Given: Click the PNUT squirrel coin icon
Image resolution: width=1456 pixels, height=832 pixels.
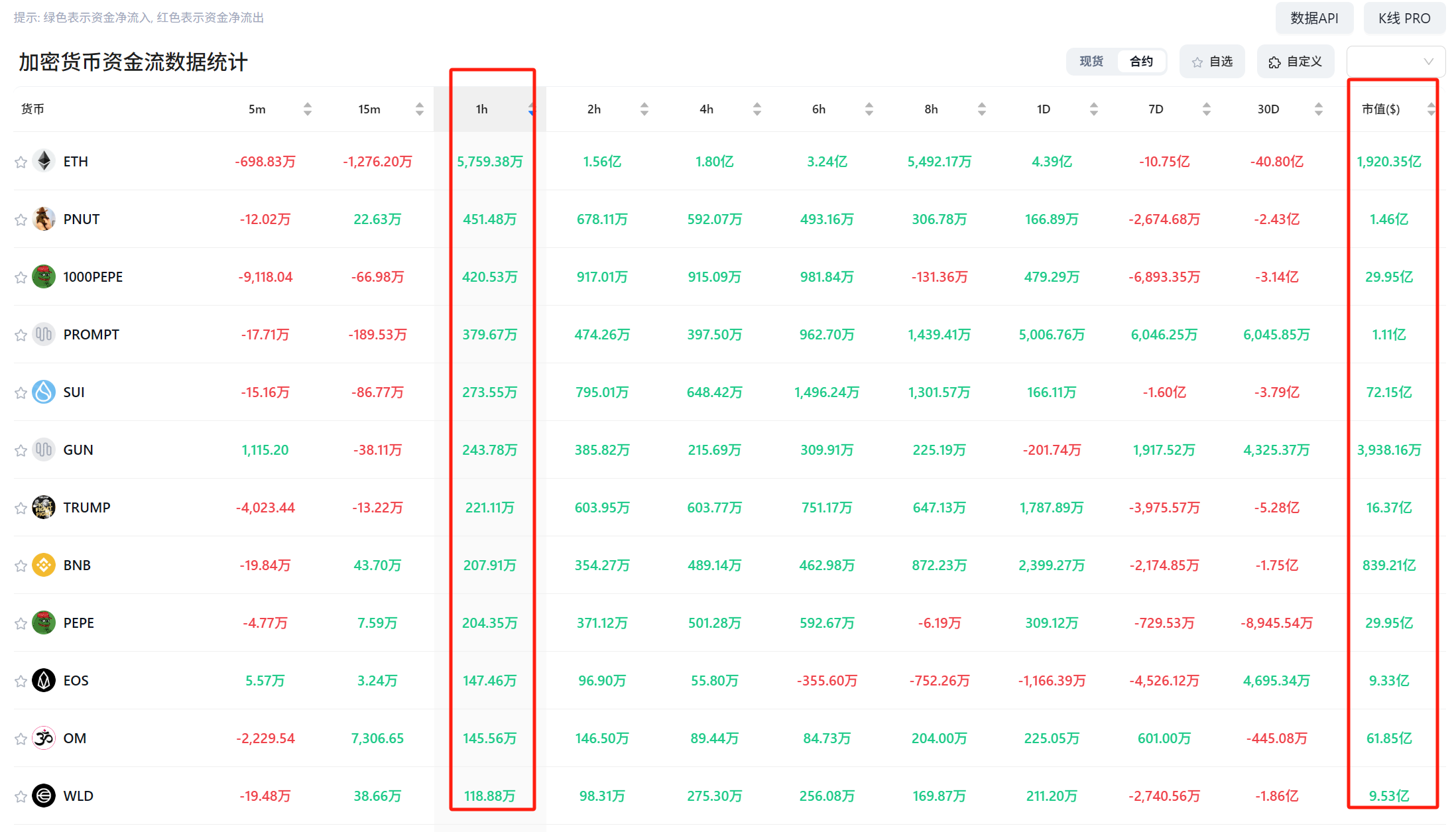Looking at the screenshot, I should [44, 219].
